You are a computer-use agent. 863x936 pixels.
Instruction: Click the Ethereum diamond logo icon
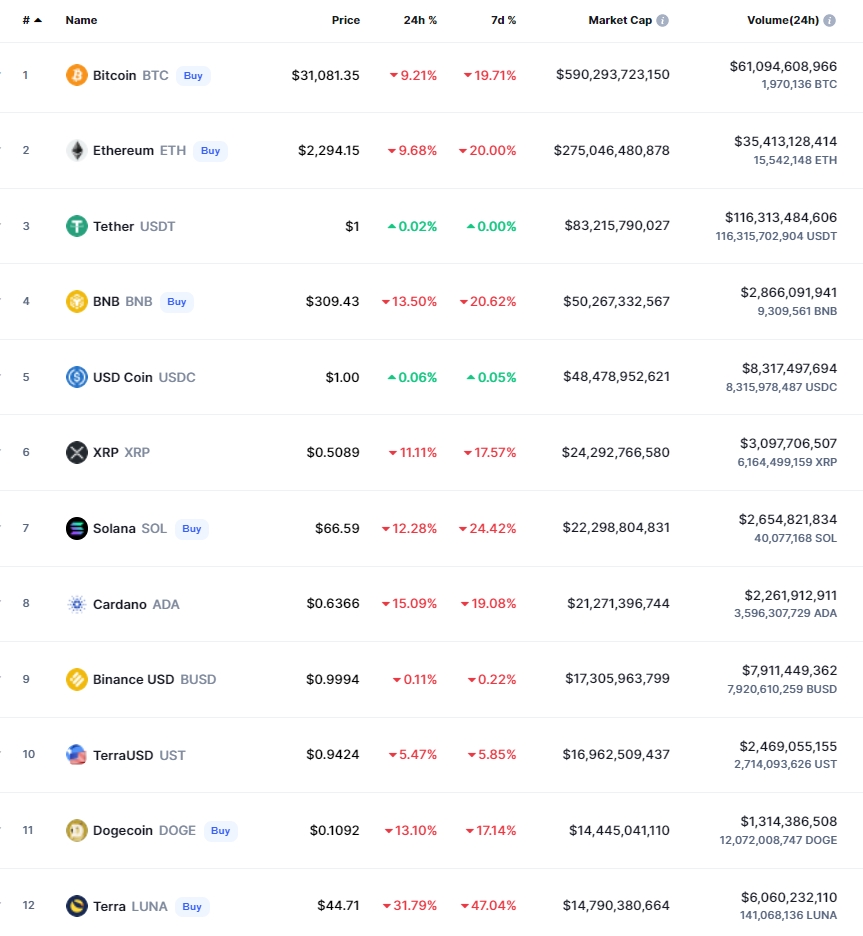76,150
